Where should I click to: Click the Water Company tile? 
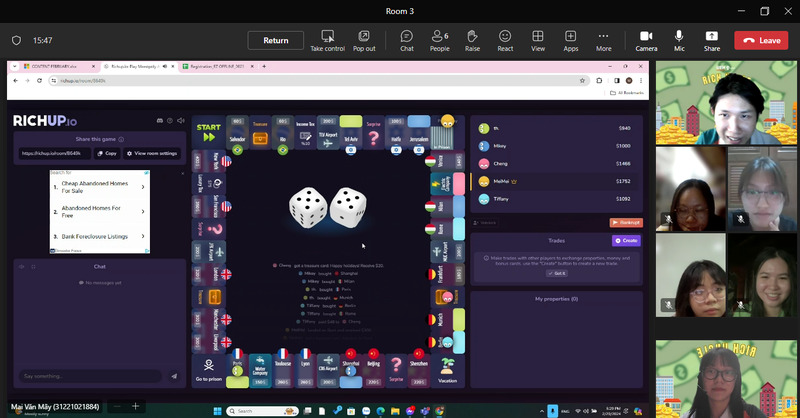260,371
